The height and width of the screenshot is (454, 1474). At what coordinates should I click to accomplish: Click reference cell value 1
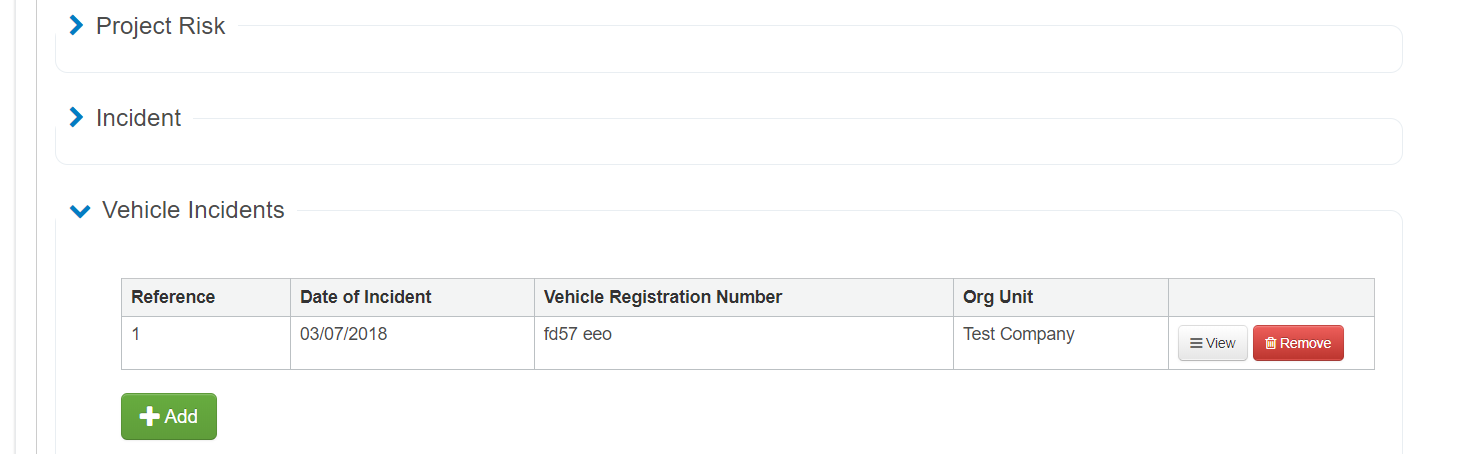(x=137, y=334)
